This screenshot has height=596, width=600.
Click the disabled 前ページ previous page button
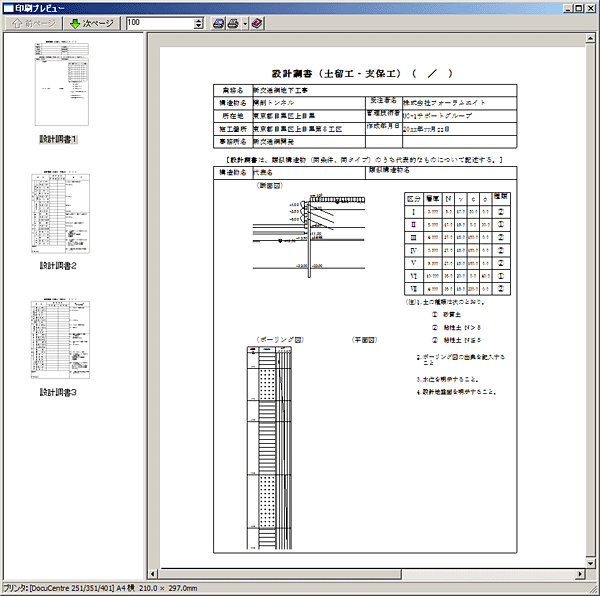tap(33, 23)
